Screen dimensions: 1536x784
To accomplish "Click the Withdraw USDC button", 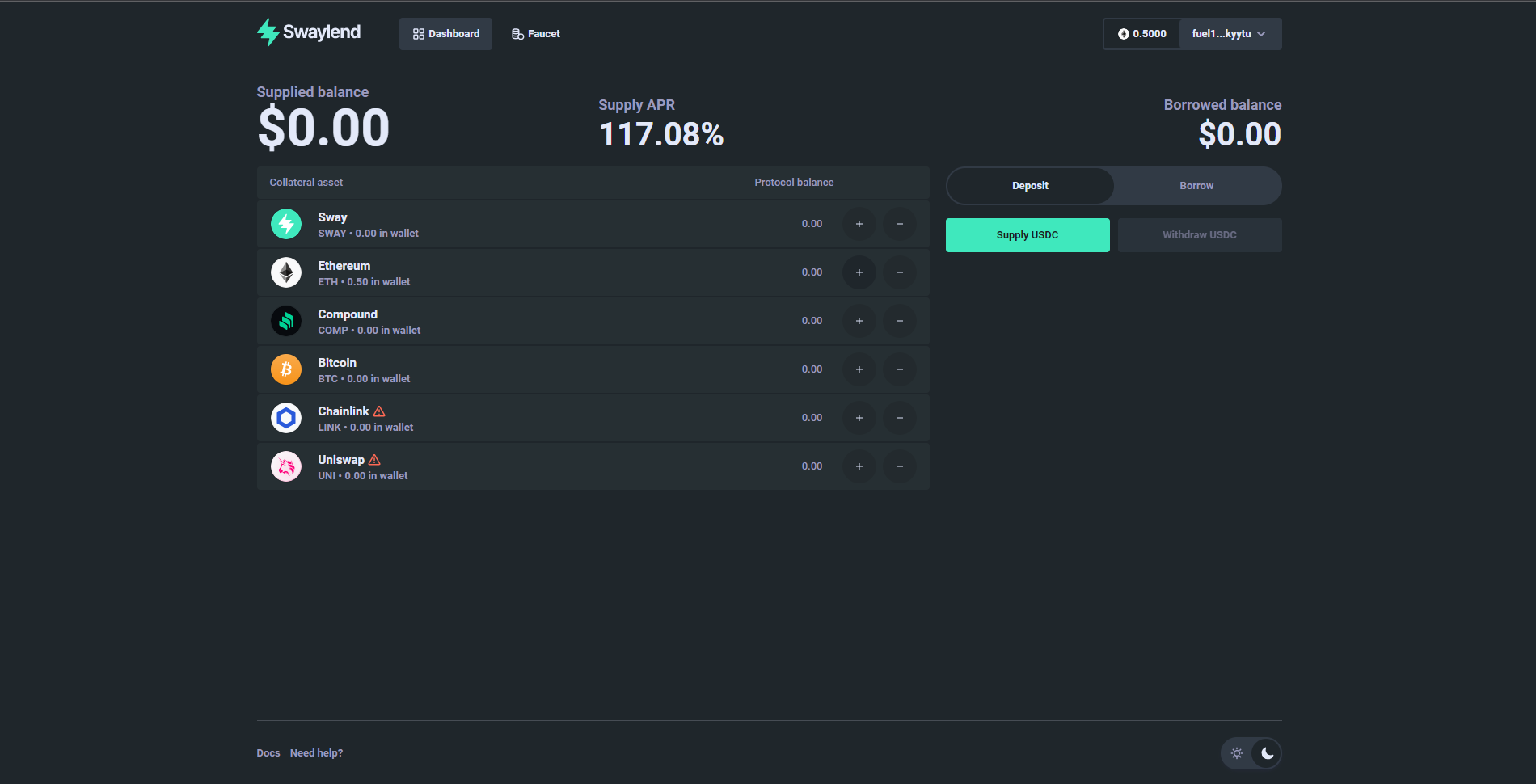I will (1200, 235).
